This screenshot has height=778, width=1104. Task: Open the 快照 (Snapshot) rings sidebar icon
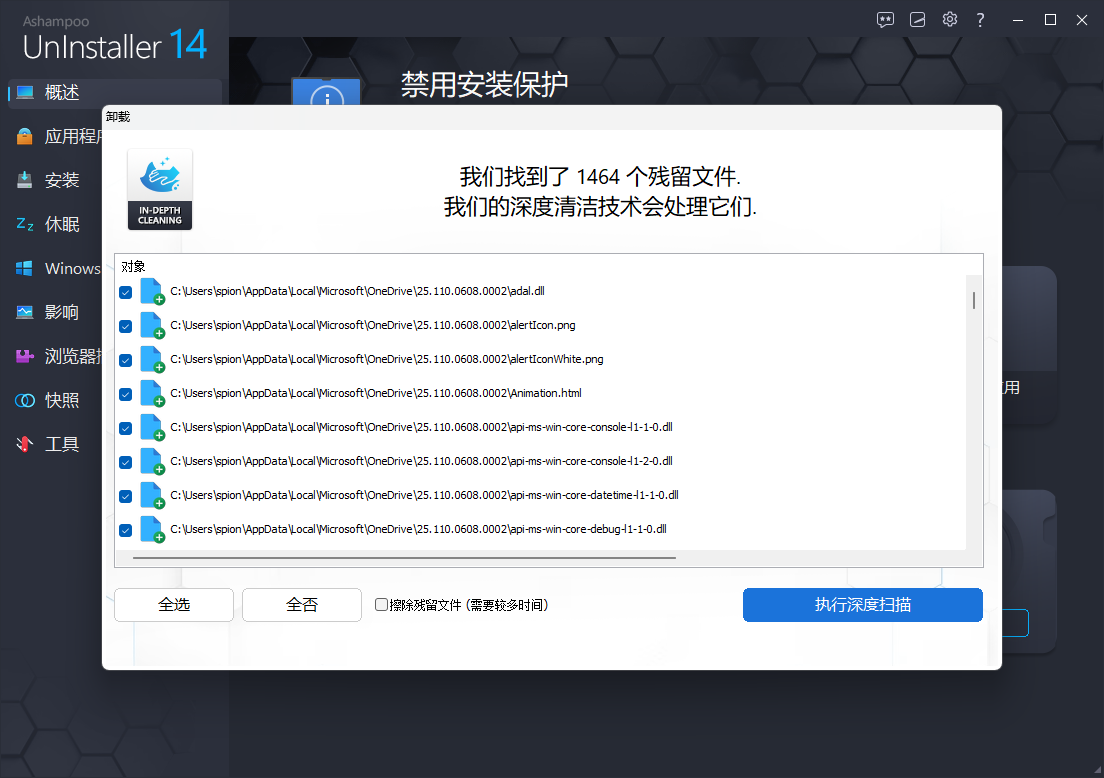25,400
